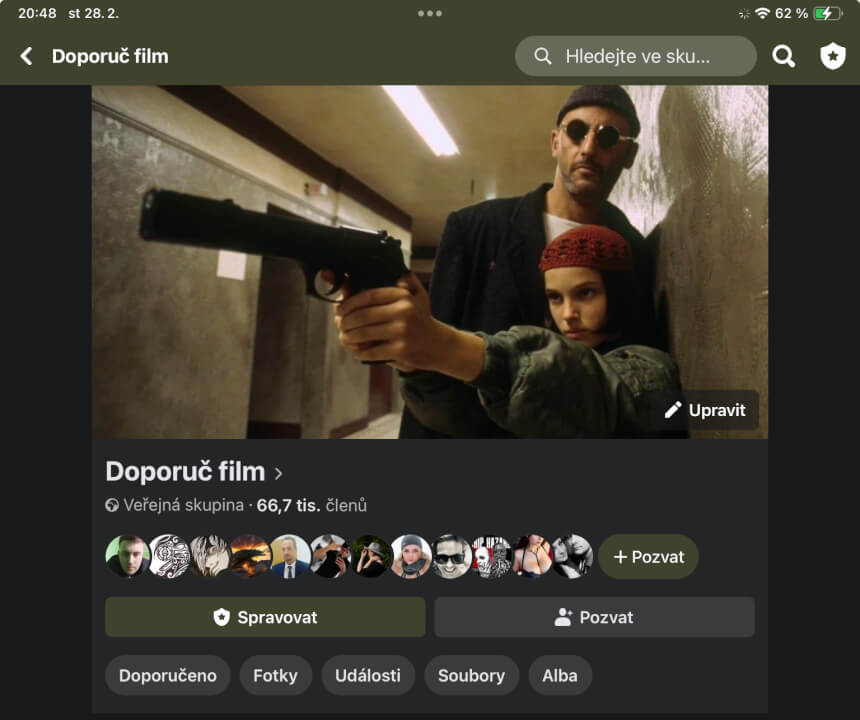Tap the back arrow icon
Image resolution: width=860 pixels, height=720 pixels.
[x=27, y=56]
